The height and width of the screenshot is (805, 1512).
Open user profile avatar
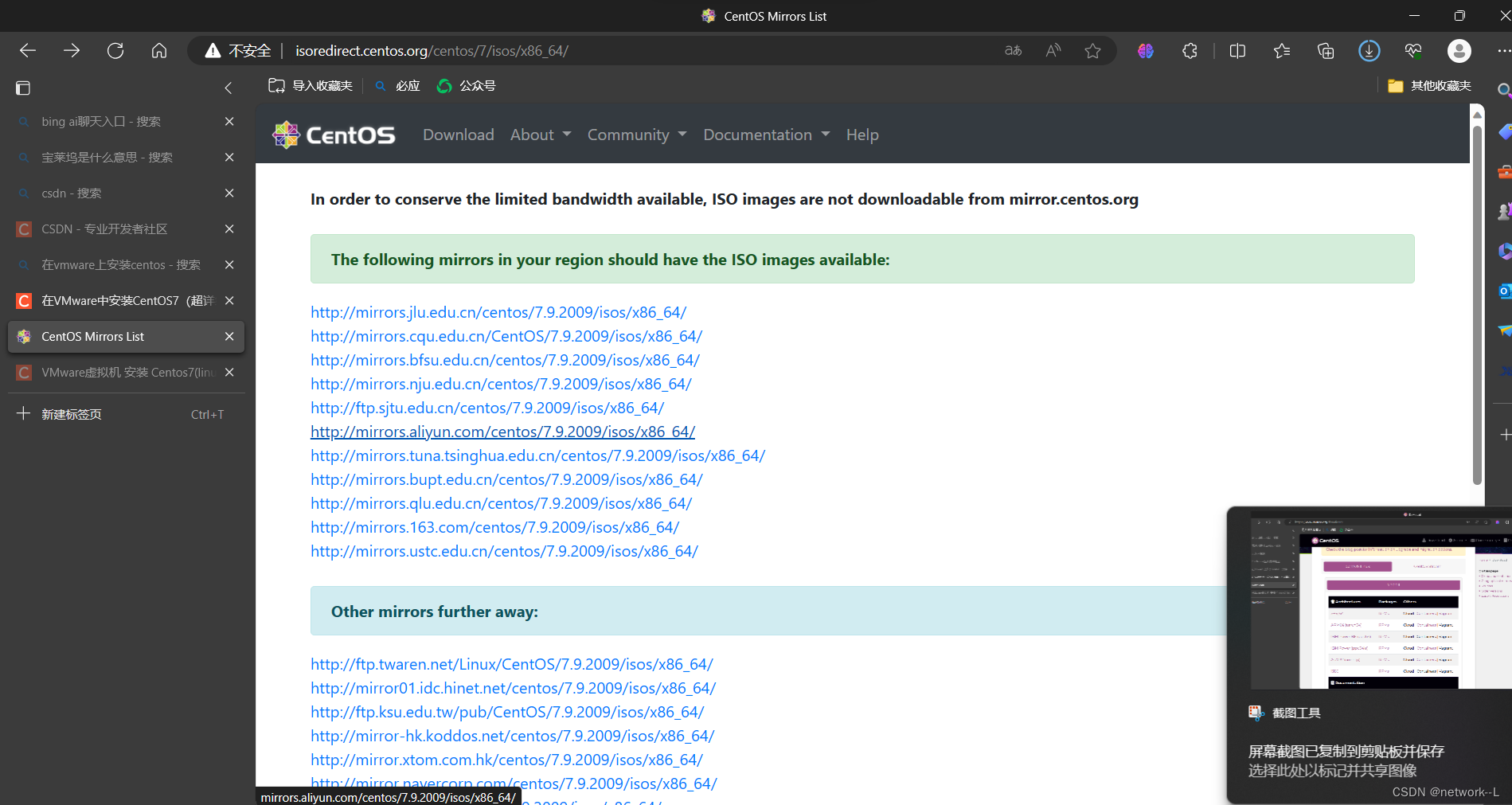coord(1459,51)
